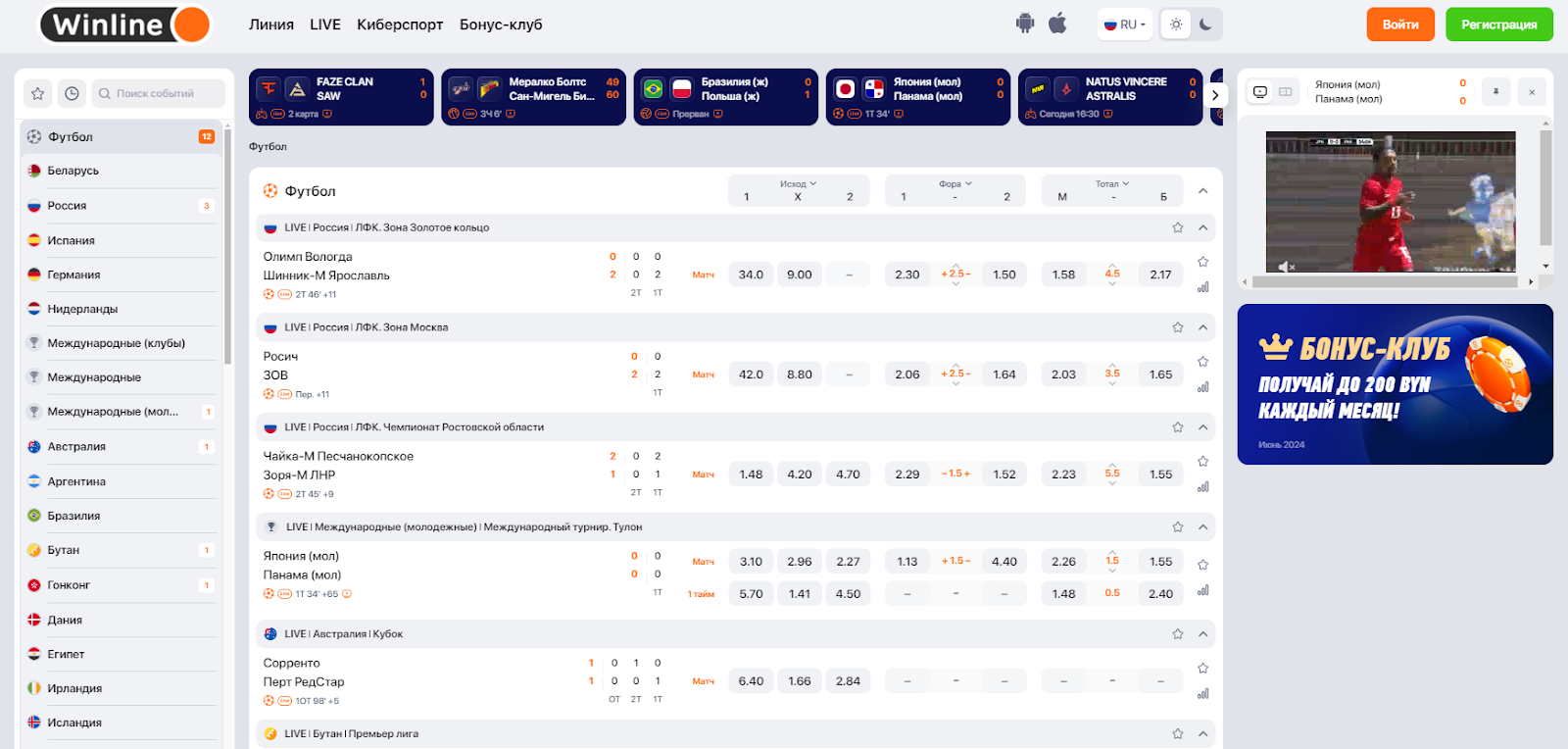Viewport: 1568px width, 749px height.
Task: Open the Линия menu item
Action: 271,25
